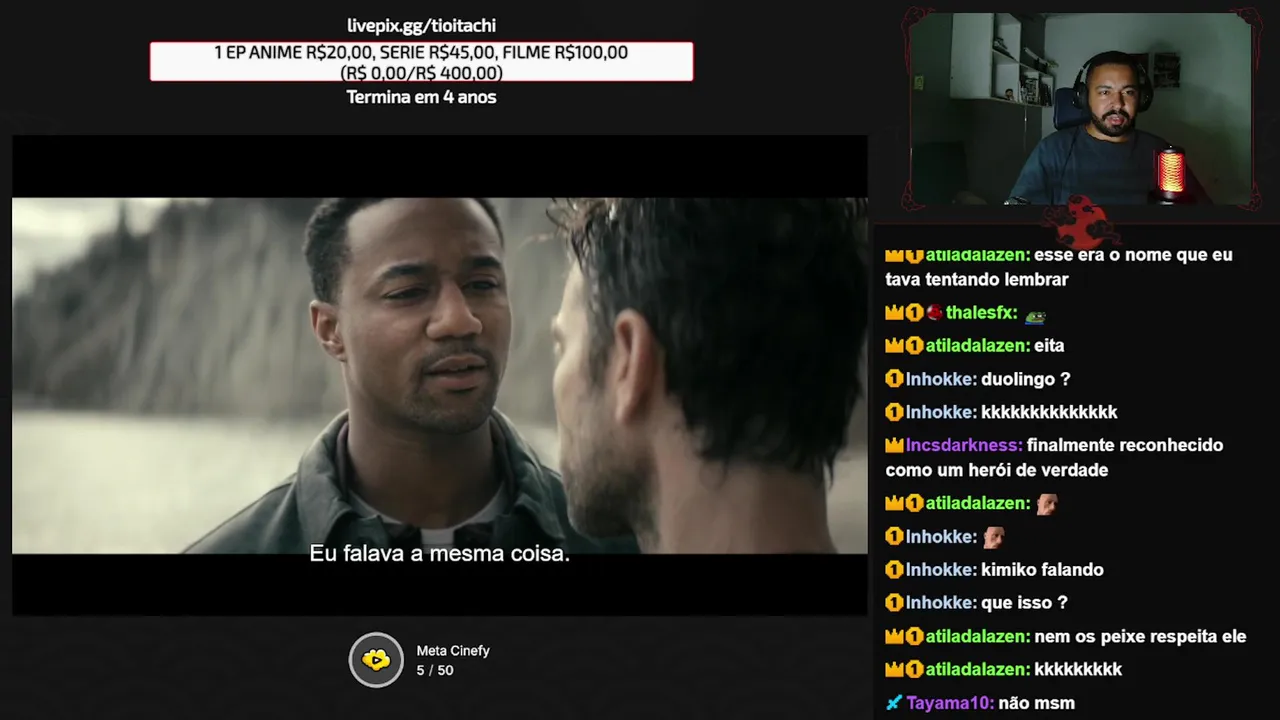The height and width of the screenshot is (720, 1280).
Task: Click atiladalazen username on 'eita' message
Action: coord(977,346)
